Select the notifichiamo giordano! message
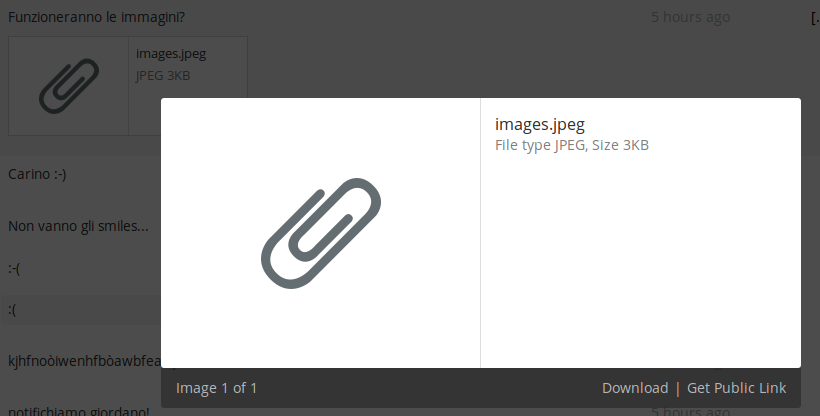 [78, 410]
